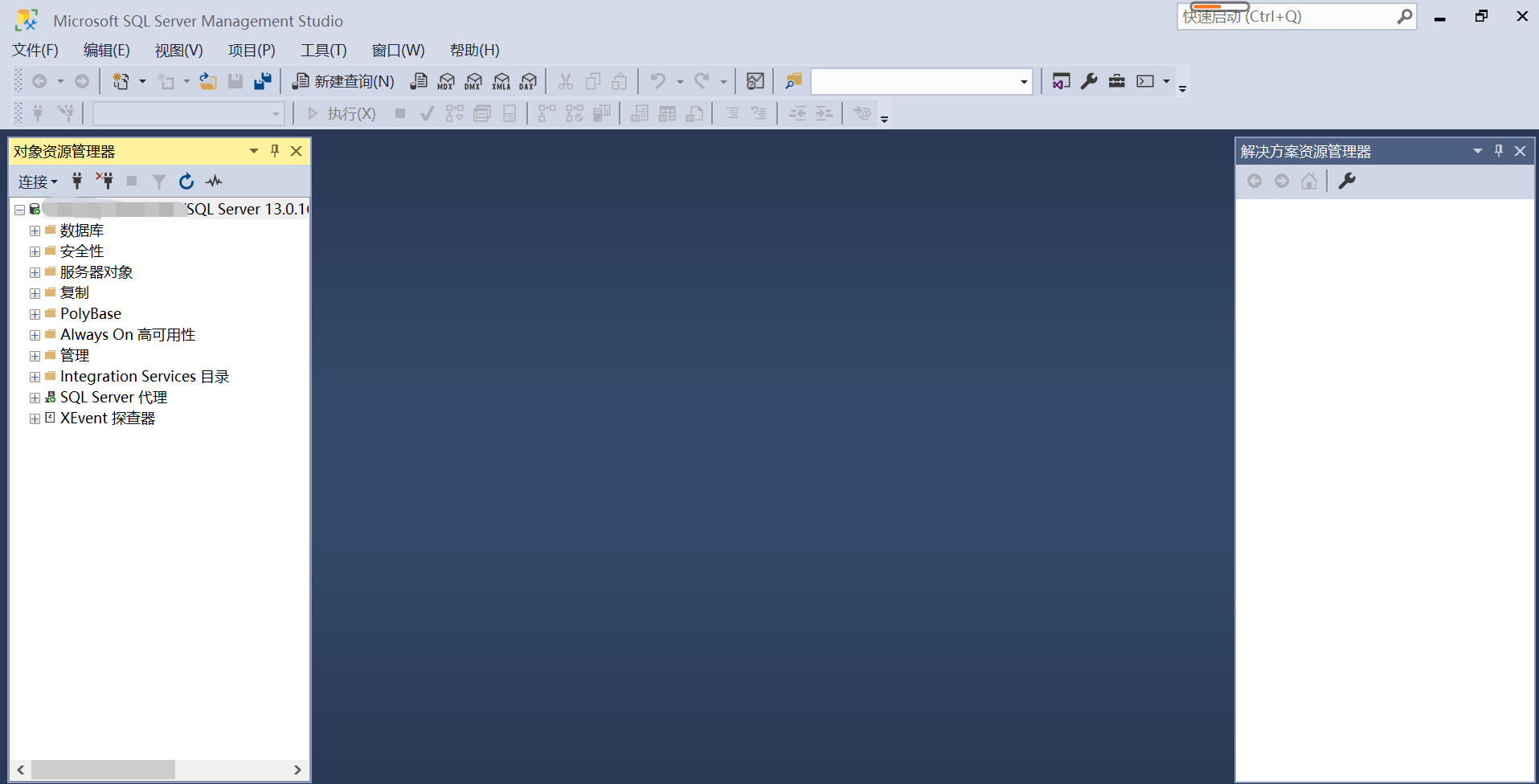
Task: Open New Project icon dropdown arrow
Action: click(x=142, y=81)
